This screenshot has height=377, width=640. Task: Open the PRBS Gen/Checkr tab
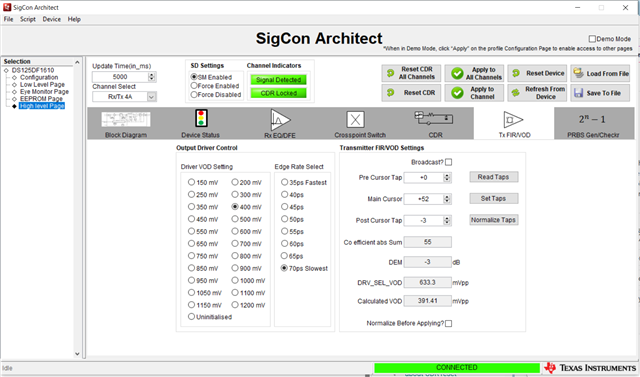593,124
